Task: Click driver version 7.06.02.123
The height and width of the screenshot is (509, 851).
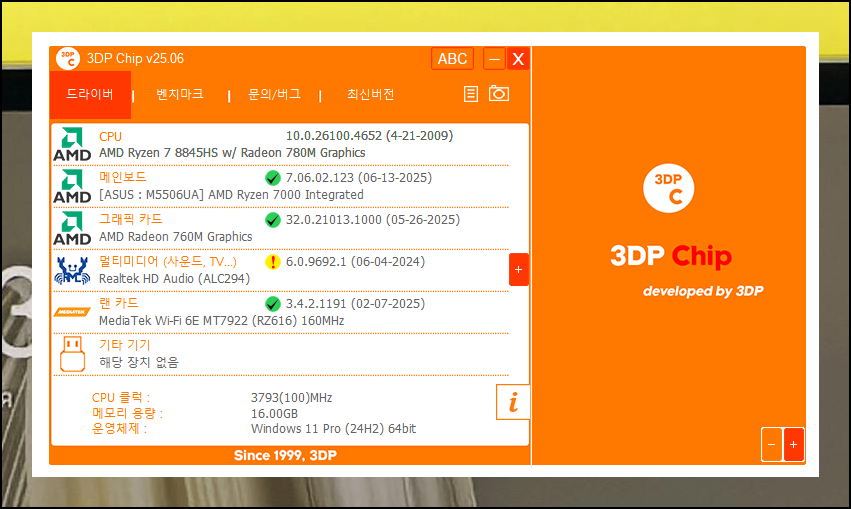Action: tap(320, 178)
